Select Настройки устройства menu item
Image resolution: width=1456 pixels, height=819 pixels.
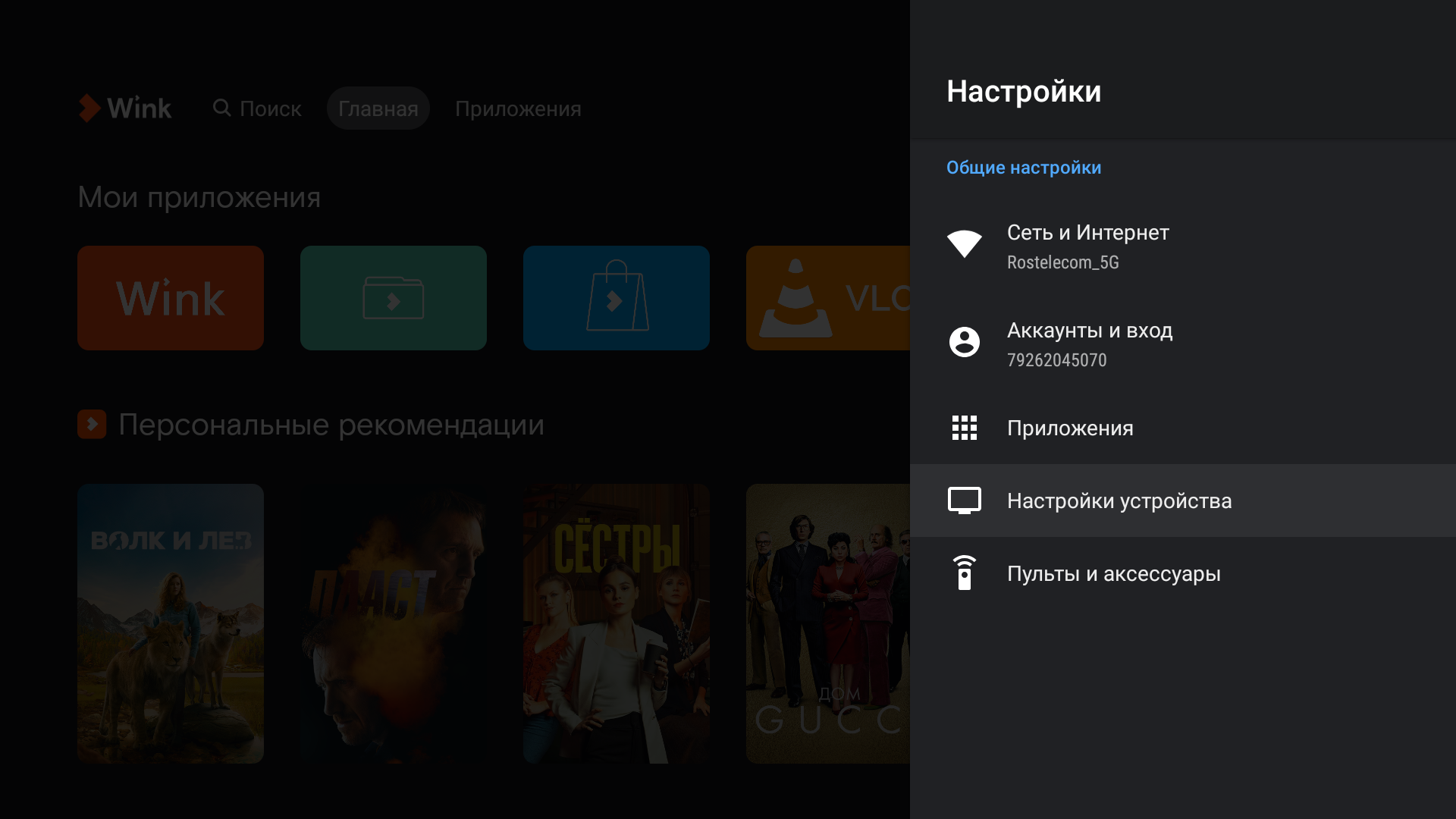pyautogui.click(x=1119, y=500)
